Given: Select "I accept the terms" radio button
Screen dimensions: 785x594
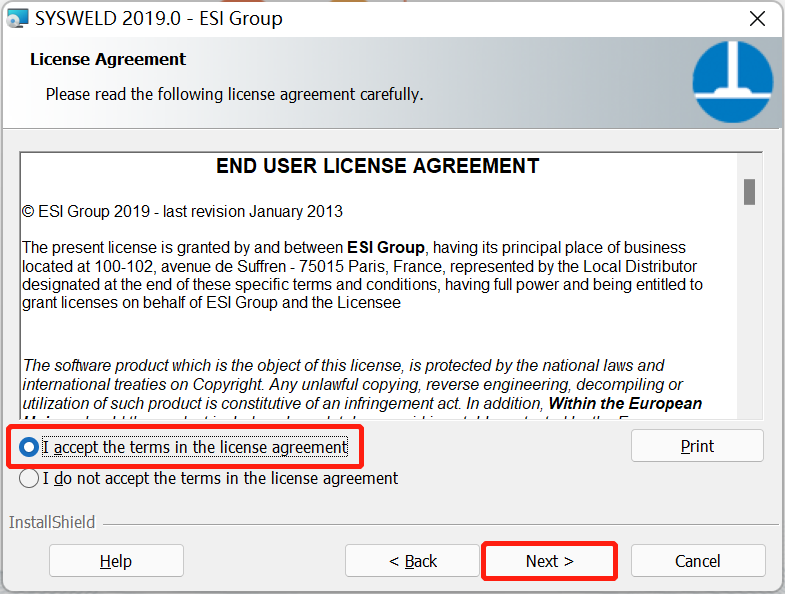Looking at the screenshot, I should click(30, 447).
